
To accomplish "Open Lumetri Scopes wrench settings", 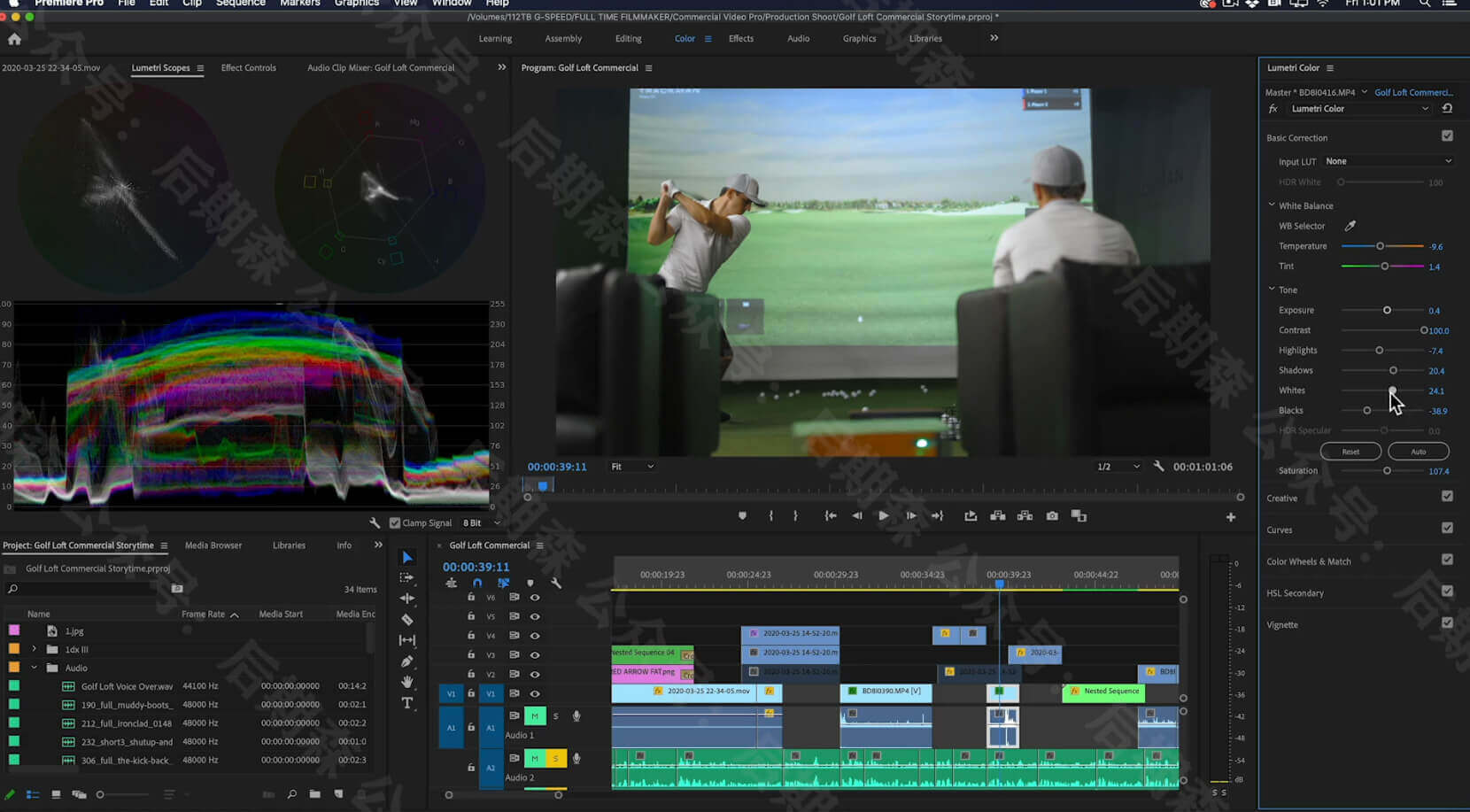I will tap(375, 522).
